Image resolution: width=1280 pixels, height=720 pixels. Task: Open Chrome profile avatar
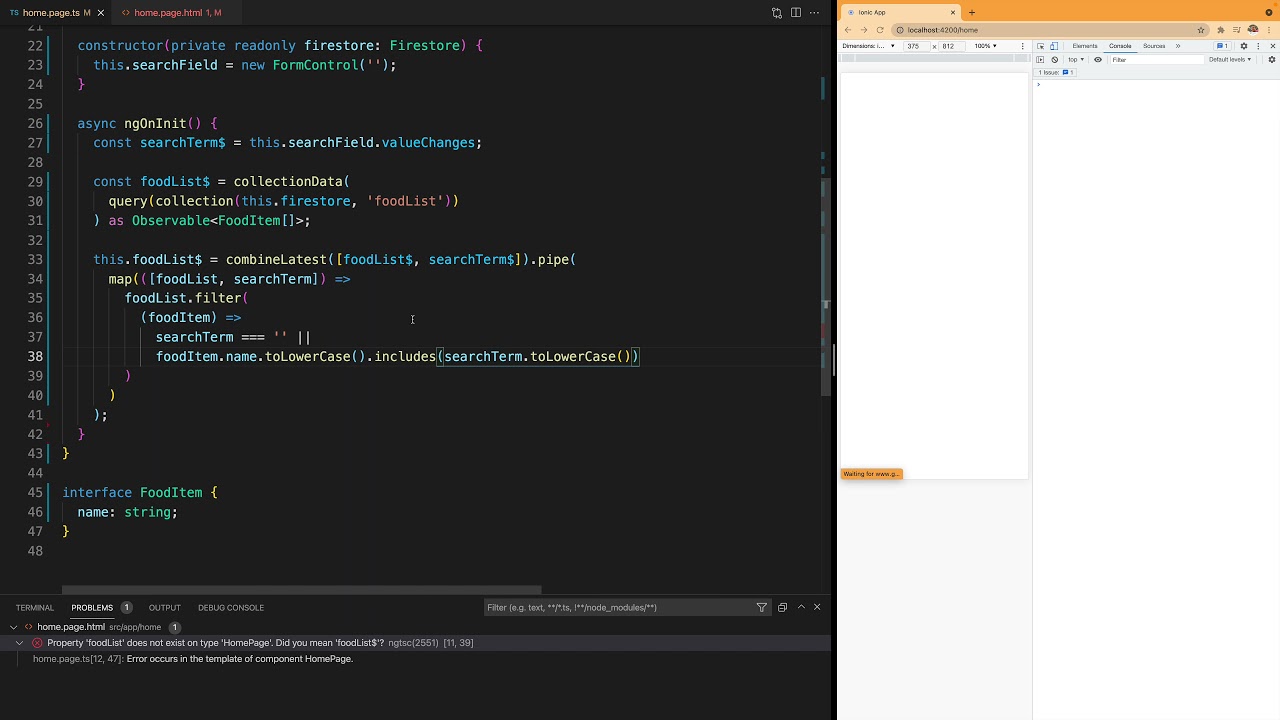tap(1253, 30)
